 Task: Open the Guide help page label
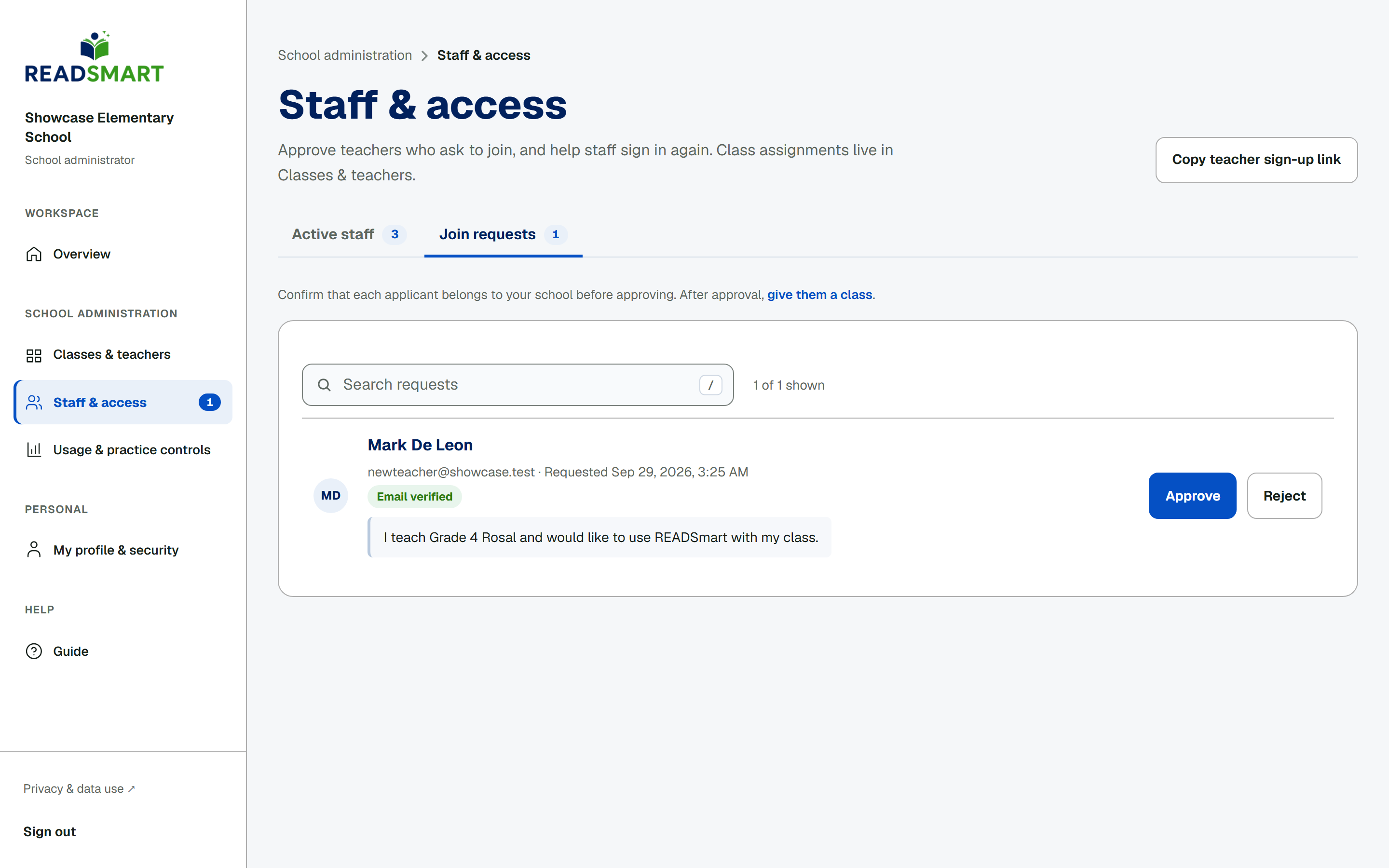click(70, 651)
